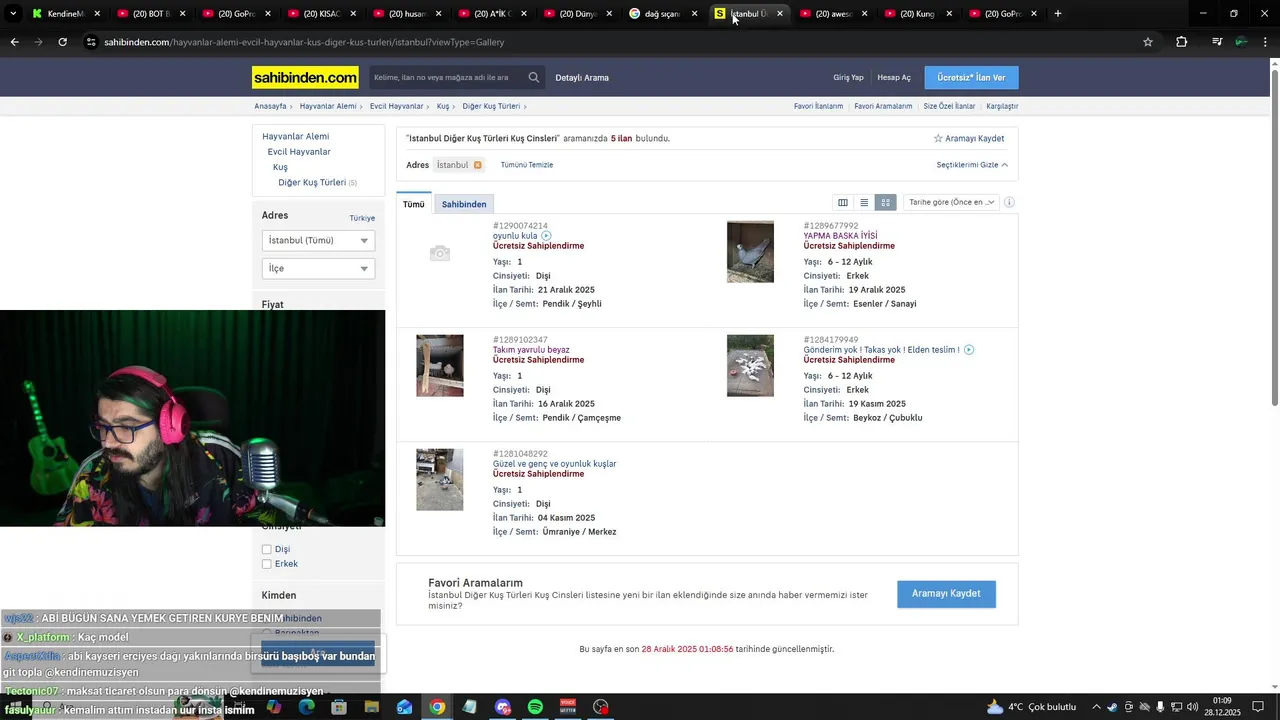
Task: Switch to list view icon
Action: point(864,202)
